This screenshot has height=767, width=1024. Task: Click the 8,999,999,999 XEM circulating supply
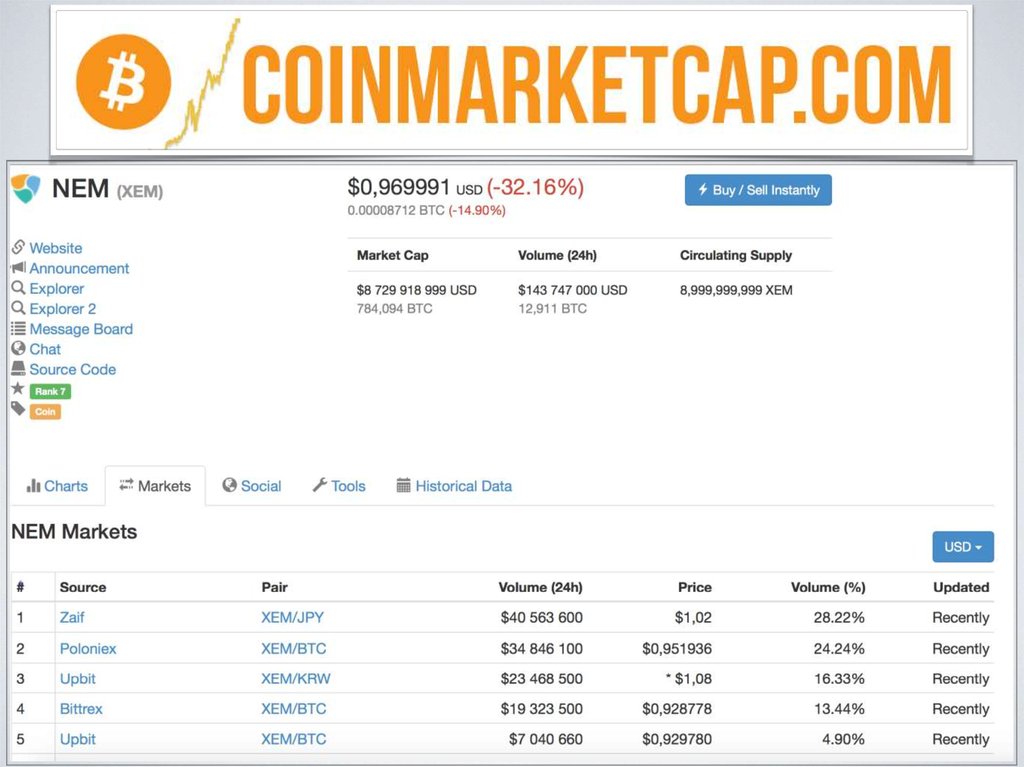click(x=736, y=290)
